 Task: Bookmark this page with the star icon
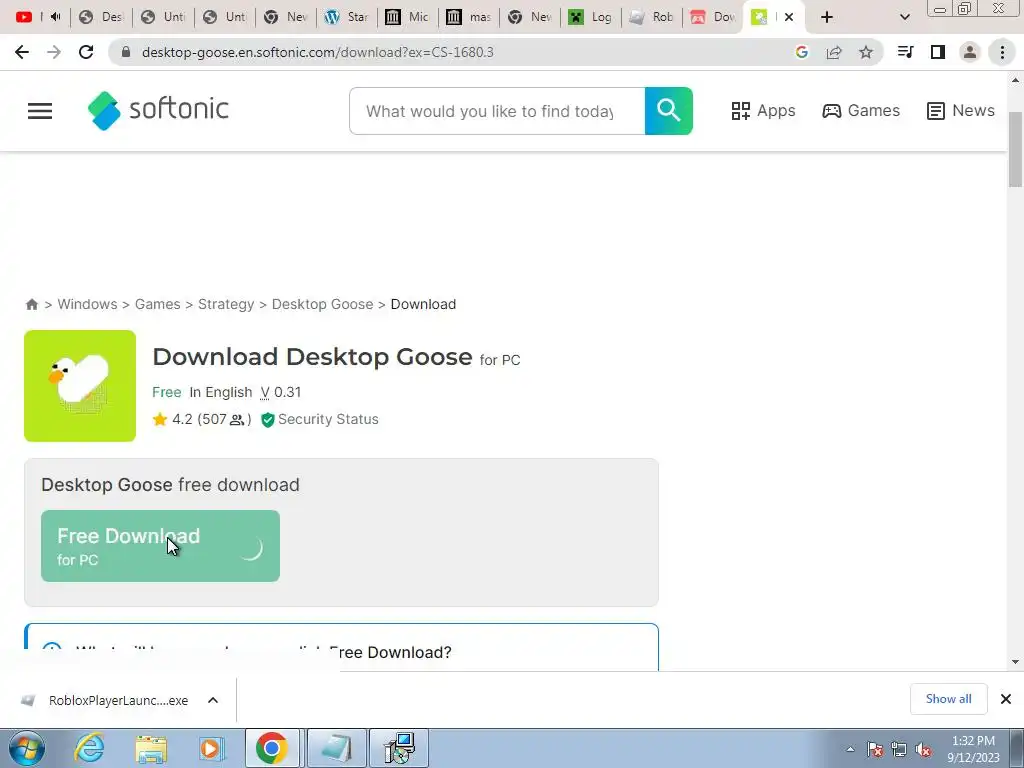point(865,52)
